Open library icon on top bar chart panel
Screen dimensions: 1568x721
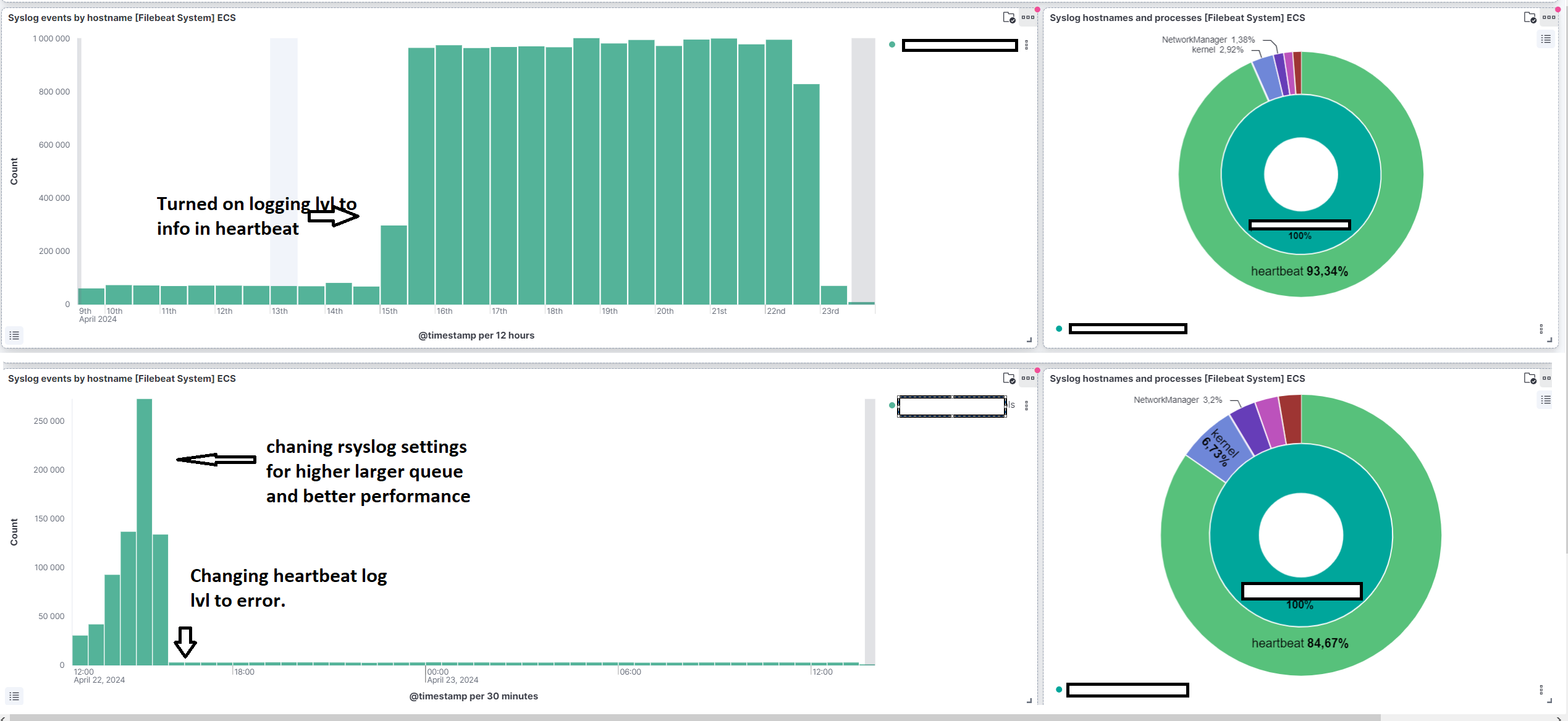[x=1008, y=17]
